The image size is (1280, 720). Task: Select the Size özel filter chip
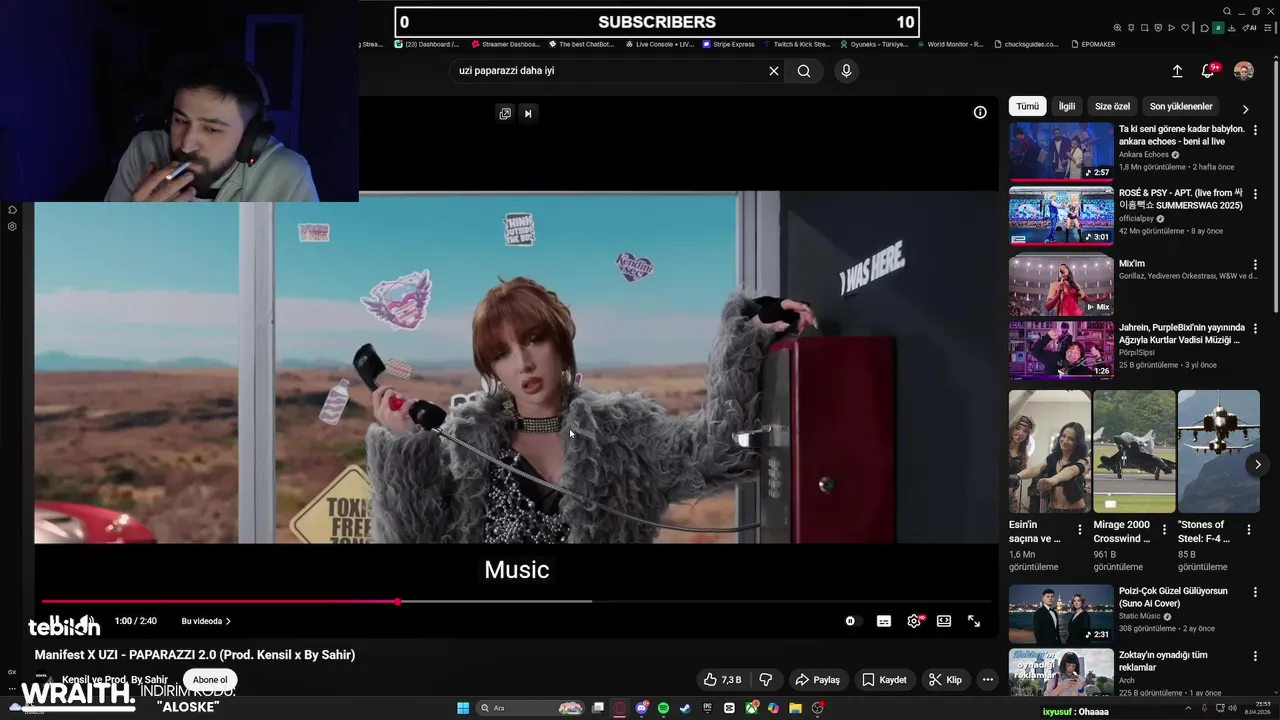pos(1112,106)
